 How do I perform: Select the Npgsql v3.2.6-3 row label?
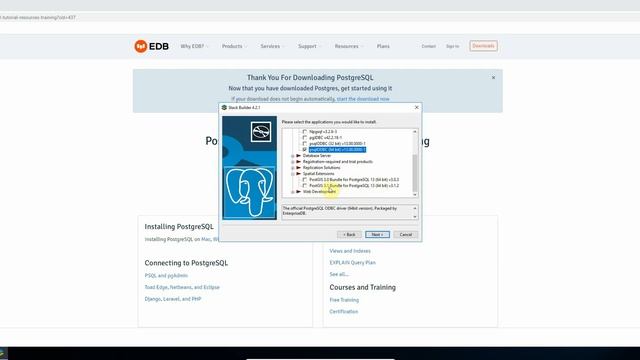pyautogui.click(x=323, y=132)
